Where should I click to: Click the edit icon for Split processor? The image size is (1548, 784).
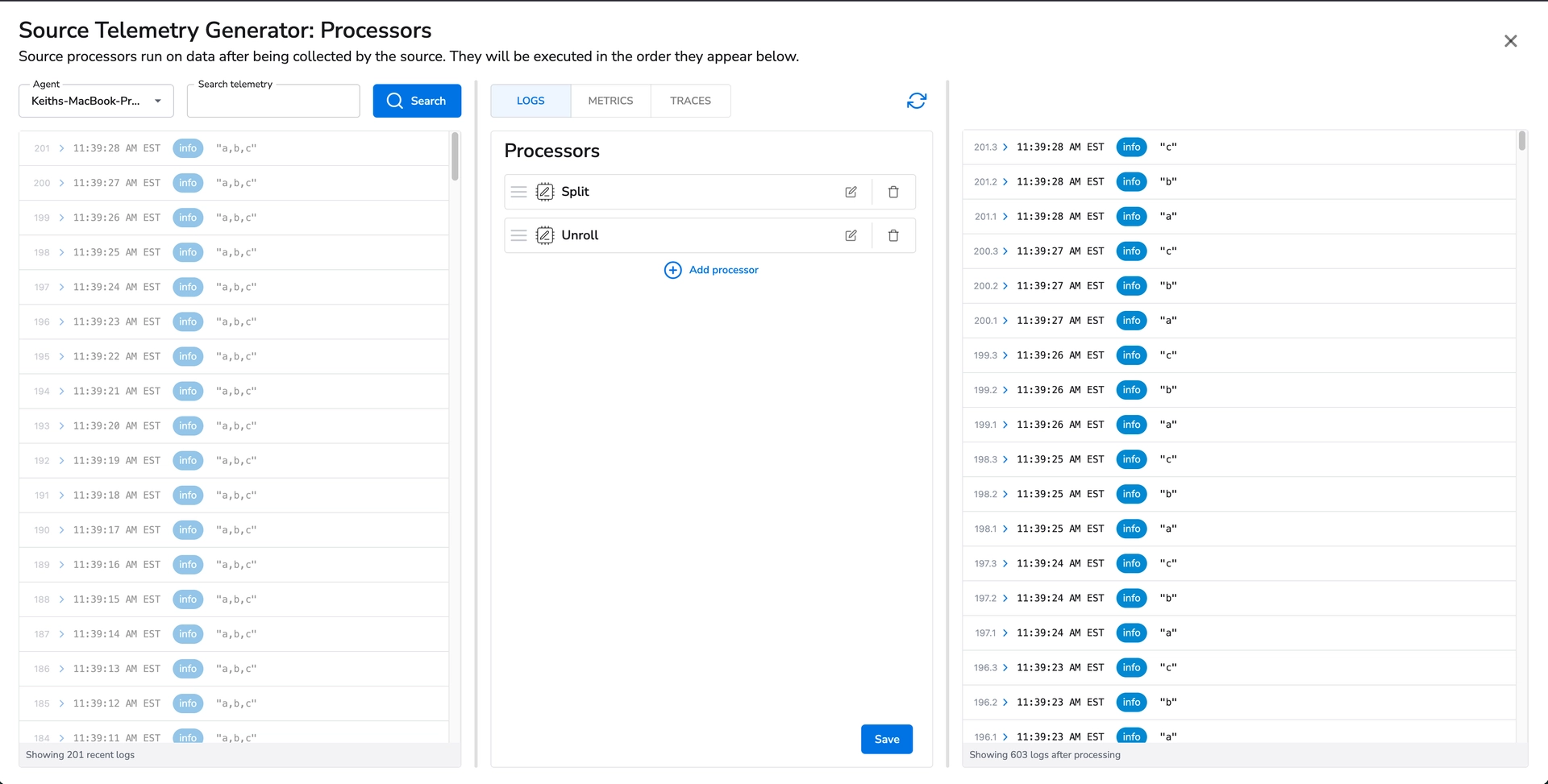851,192
